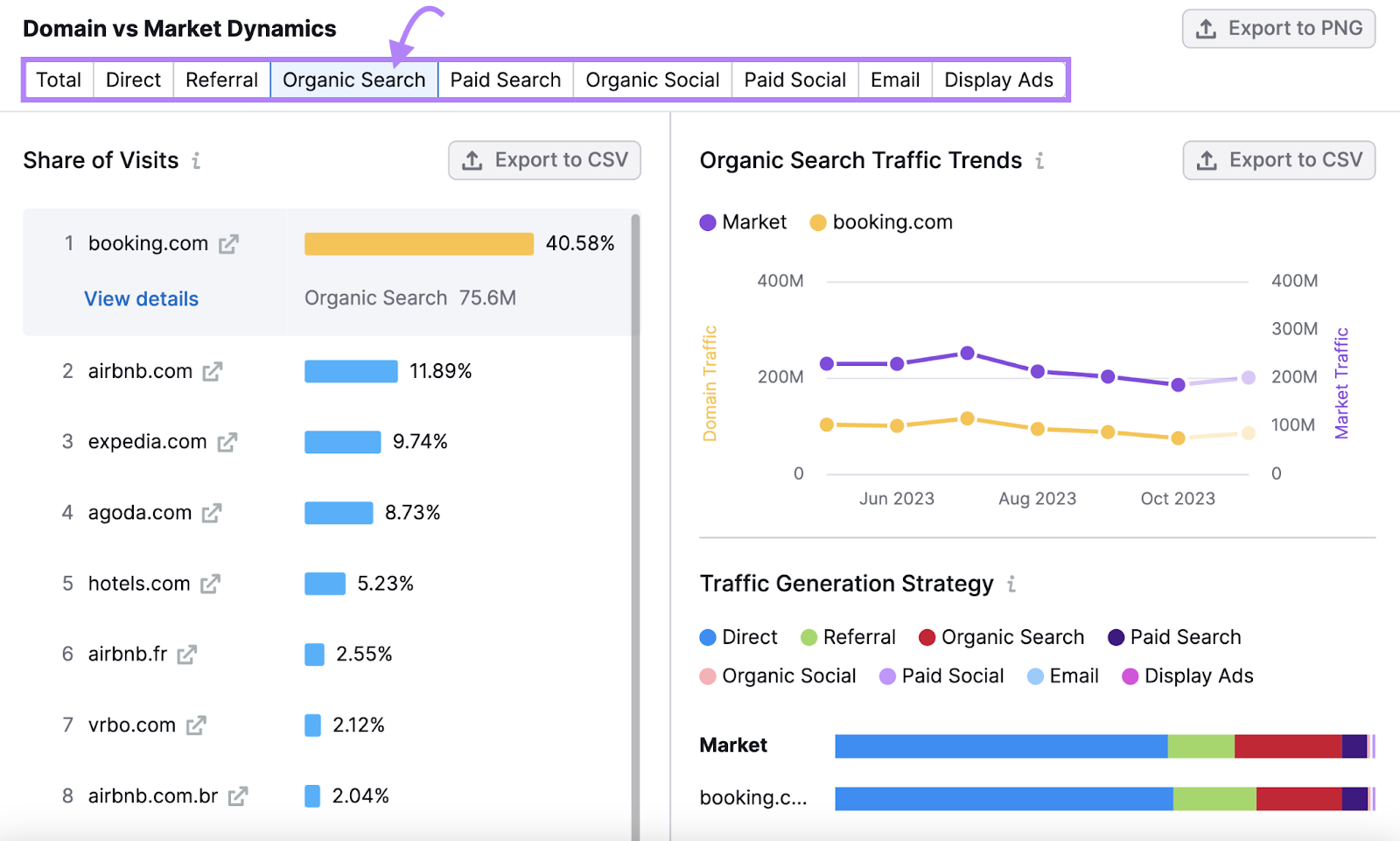The height and width of the screenshot is (841, 1400).
Task: Click airbnb.com 11.89% share bar
Action: 351,371
